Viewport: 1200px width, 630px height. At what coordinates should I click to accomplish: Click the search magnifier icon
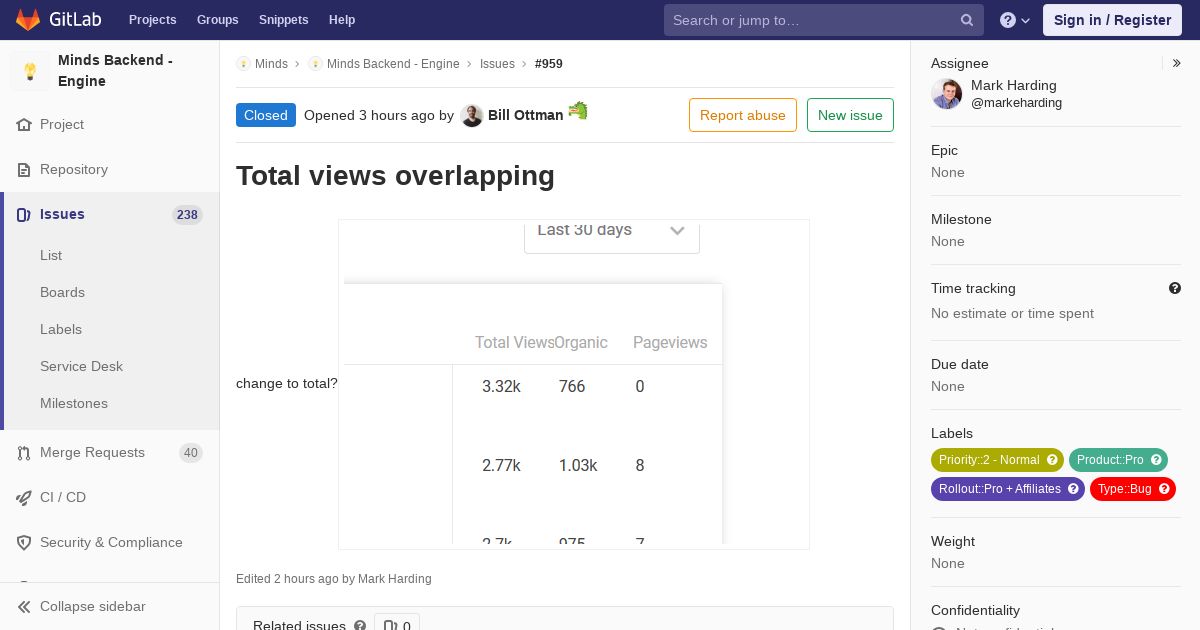(967, 20)
